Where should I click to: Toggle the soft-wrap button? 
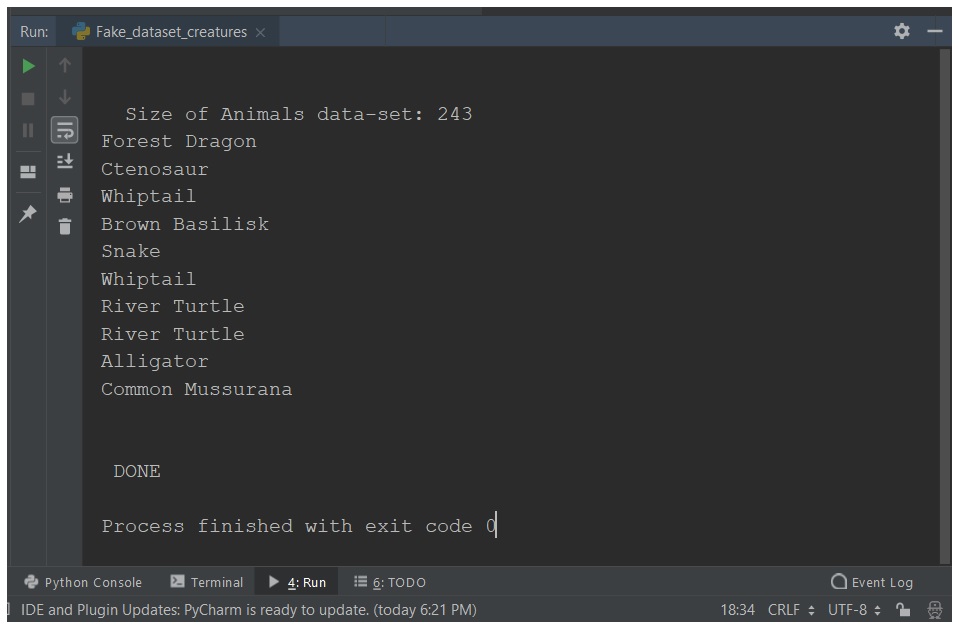(65, 130)
